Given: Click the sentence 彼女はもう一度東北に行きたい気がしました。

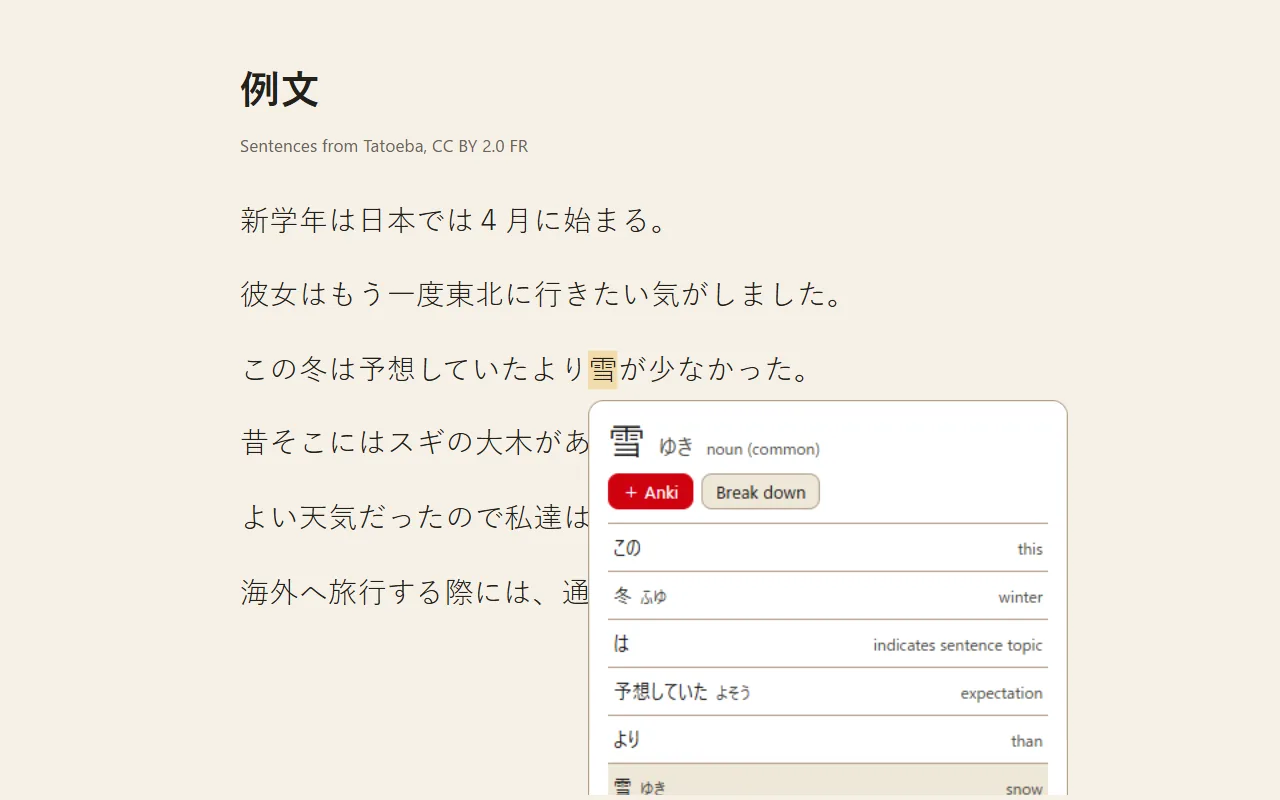Looking at the screenshot, I should tap(543, 295).
